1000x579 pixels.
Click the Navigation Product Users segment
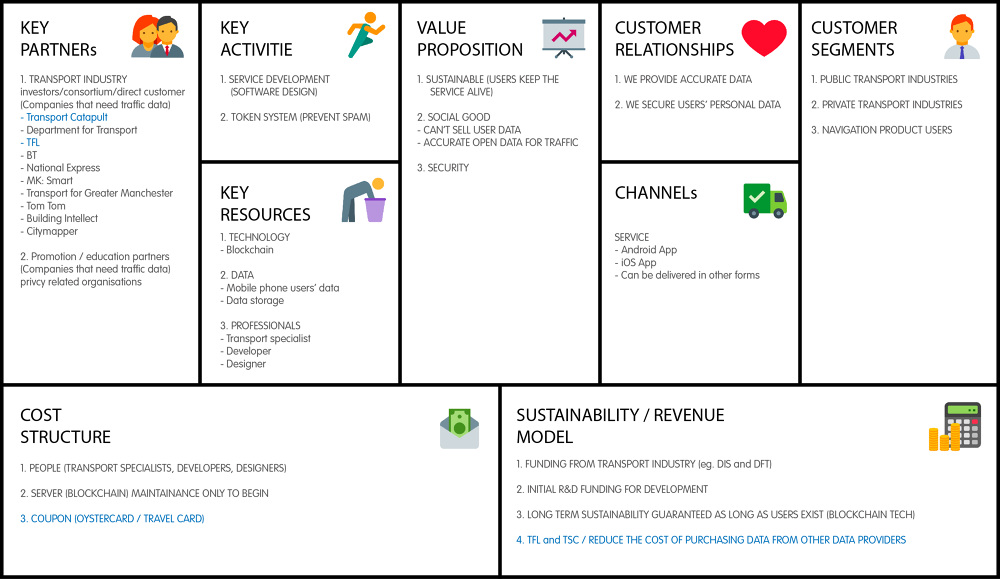(881, 130)
